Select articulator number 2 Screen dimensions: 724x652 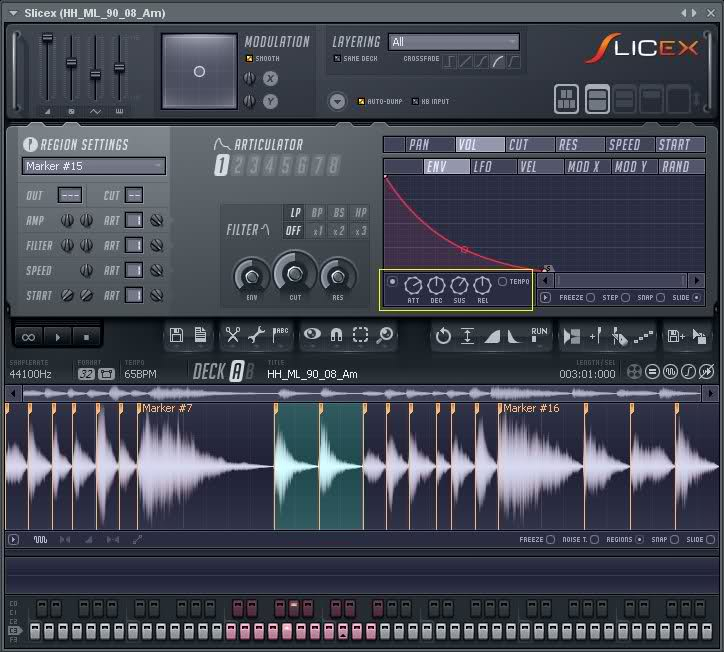pos(237,166)
